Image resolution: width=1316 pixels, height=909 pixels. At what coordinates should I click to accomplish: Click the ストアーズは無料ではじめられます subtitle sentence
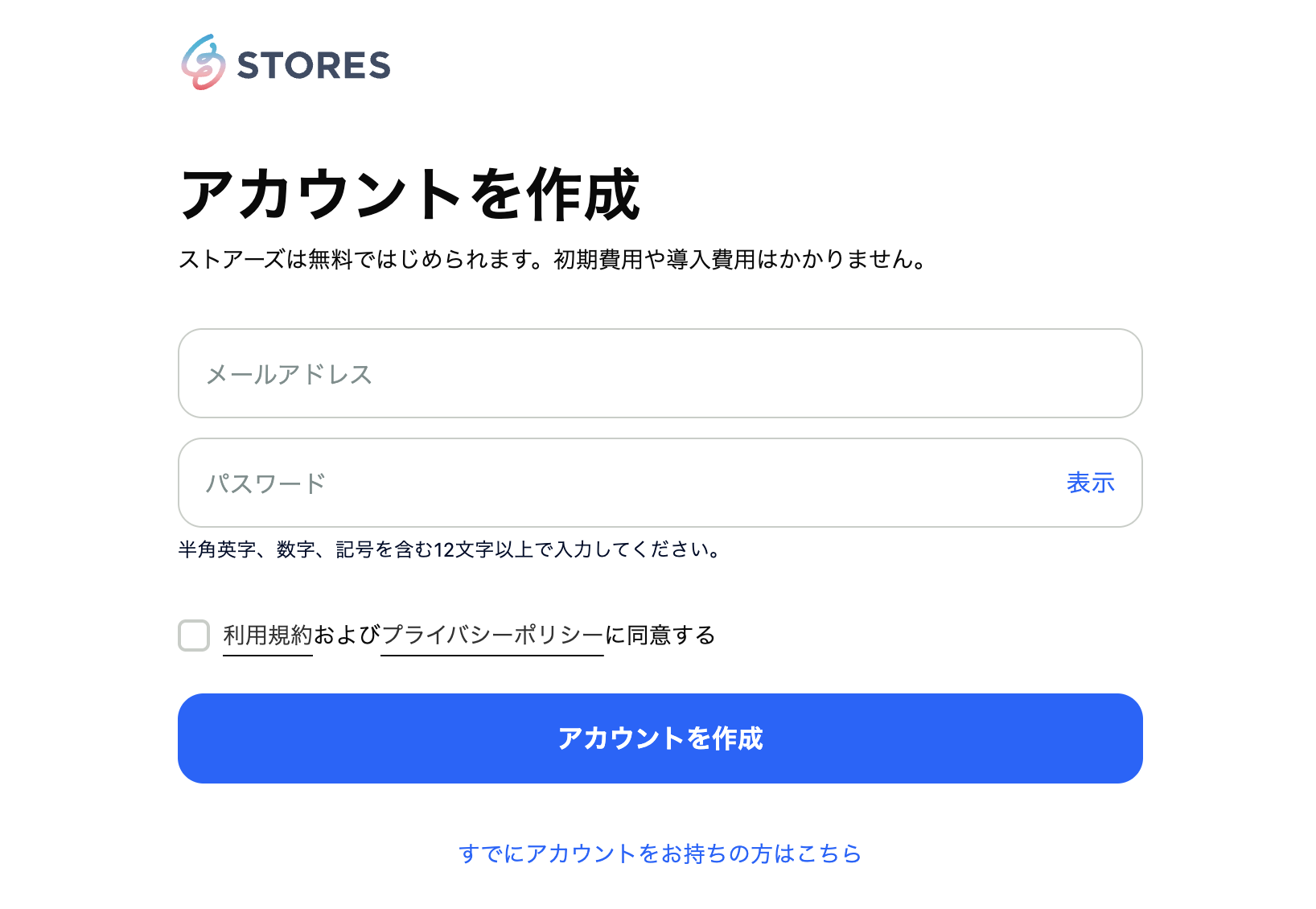(x=360, y=260)
